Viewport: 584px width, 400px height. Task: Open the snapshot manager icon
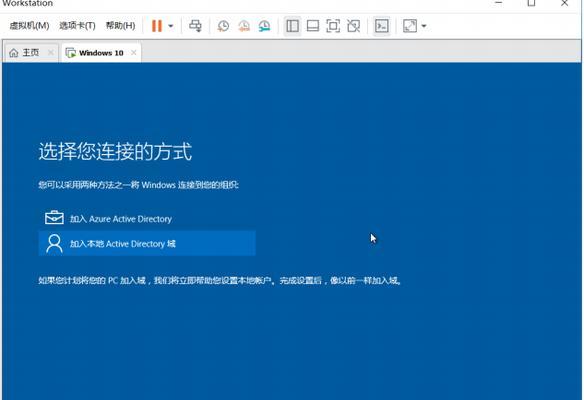(264, 26)
